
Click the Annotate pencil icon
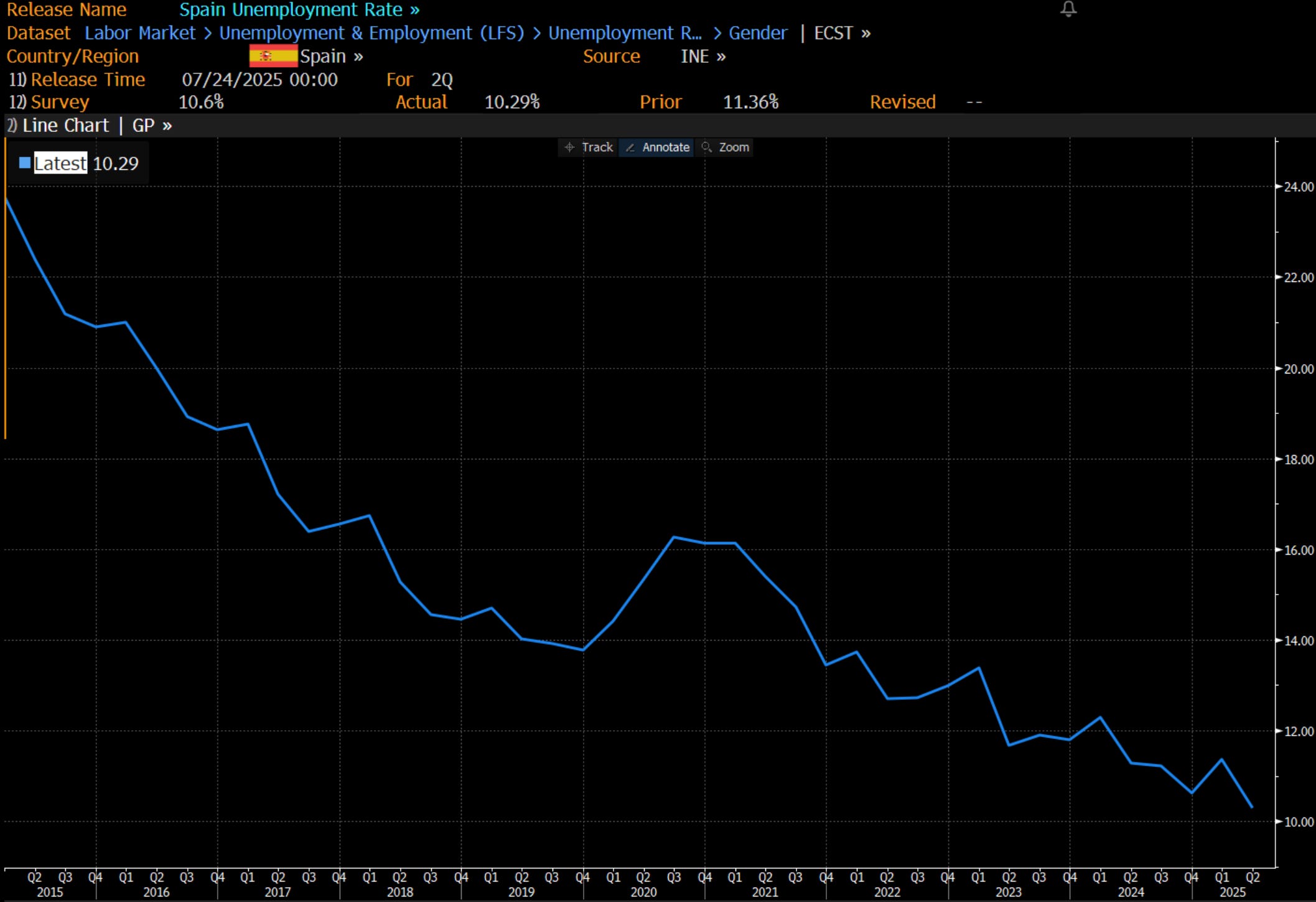point(630,148)
